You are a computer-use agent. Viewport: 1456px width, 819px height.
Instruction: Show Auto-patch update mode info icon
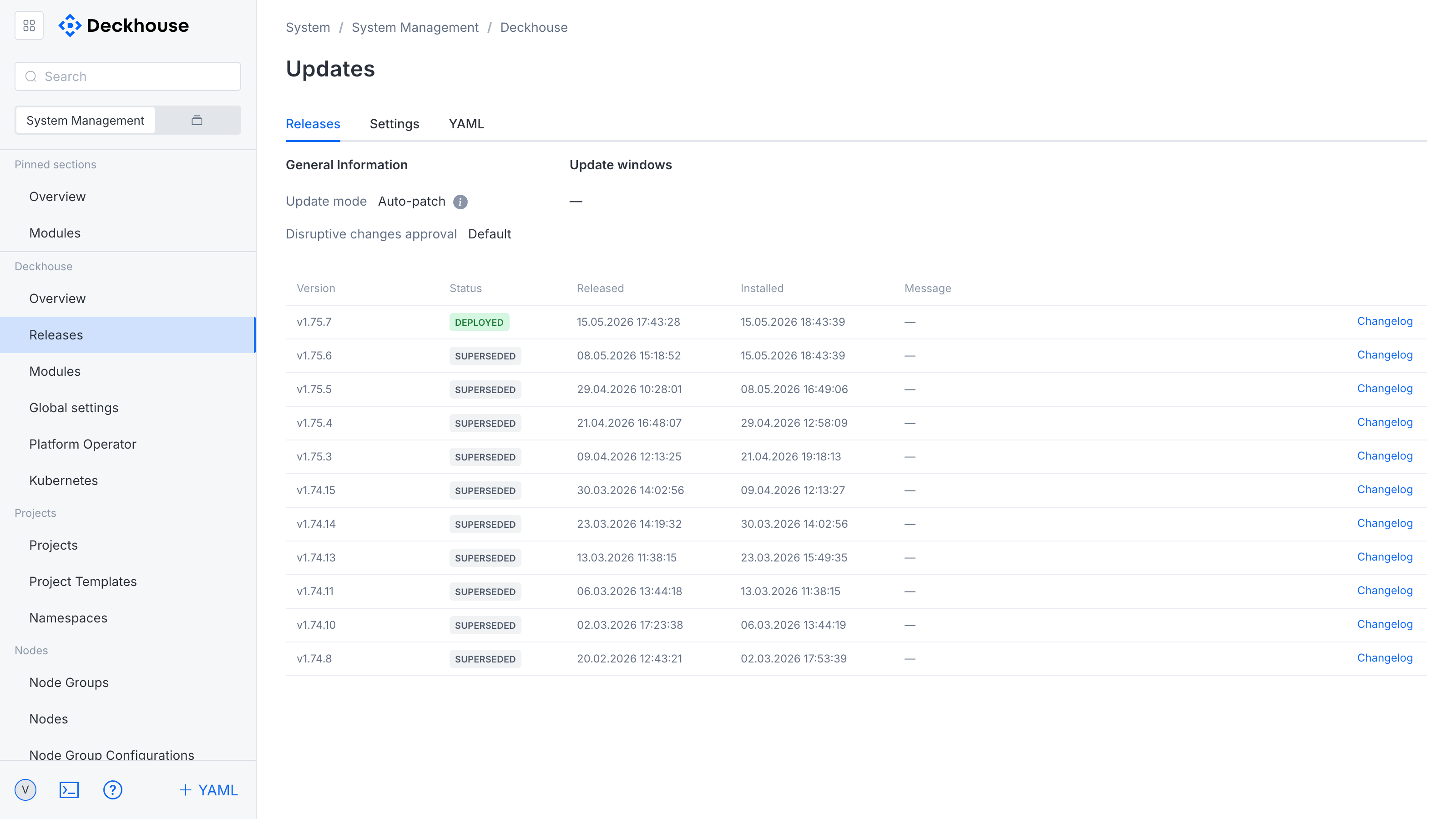(460, 202)
